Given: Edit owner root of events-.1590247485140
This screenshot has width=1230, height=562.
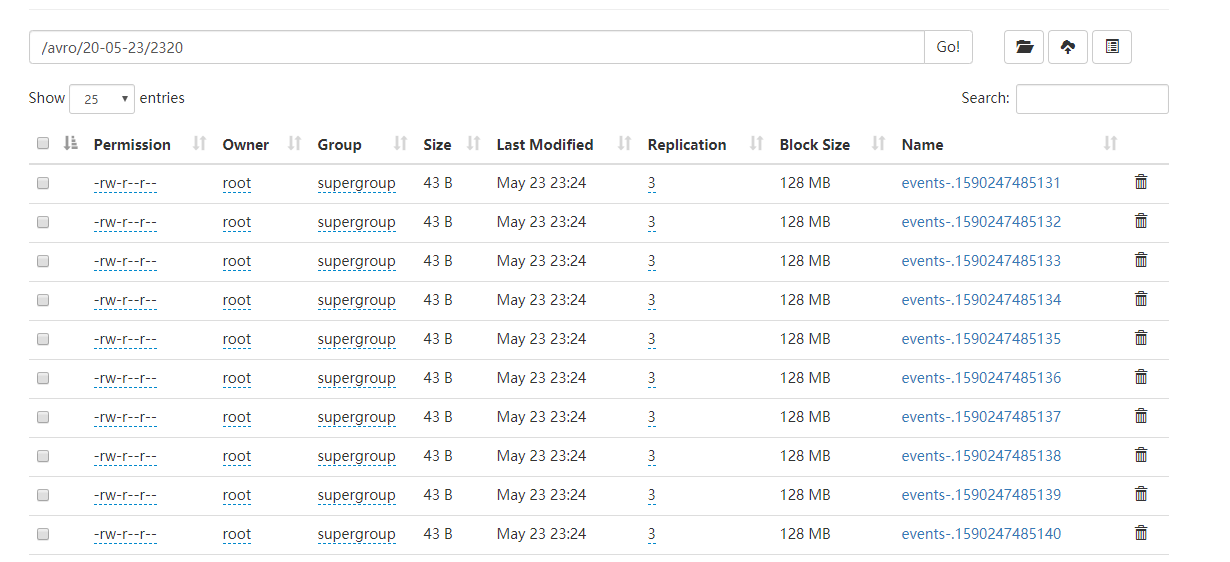Looking at the screenshot, I should (x=237, y=534).
